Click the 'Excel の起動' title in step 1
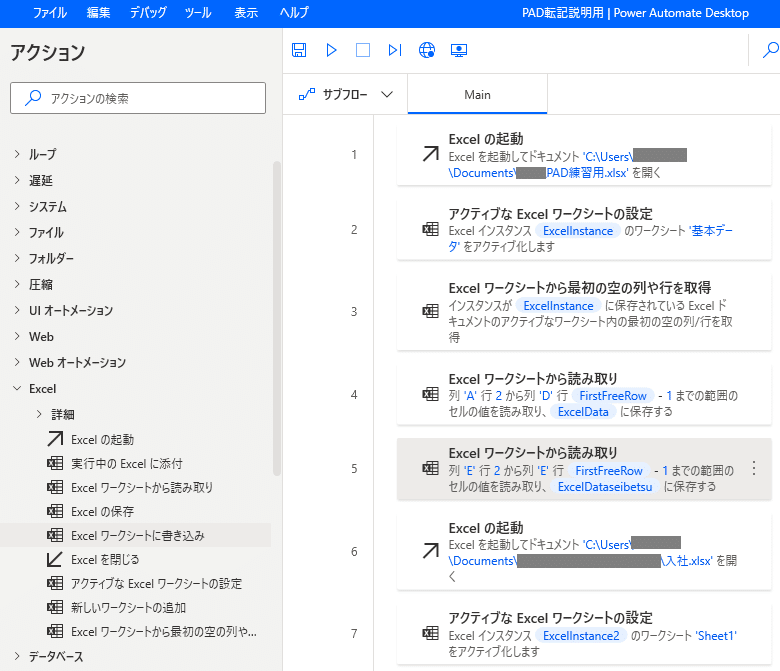This screenshot has width=780, height=671. [486, 139]
